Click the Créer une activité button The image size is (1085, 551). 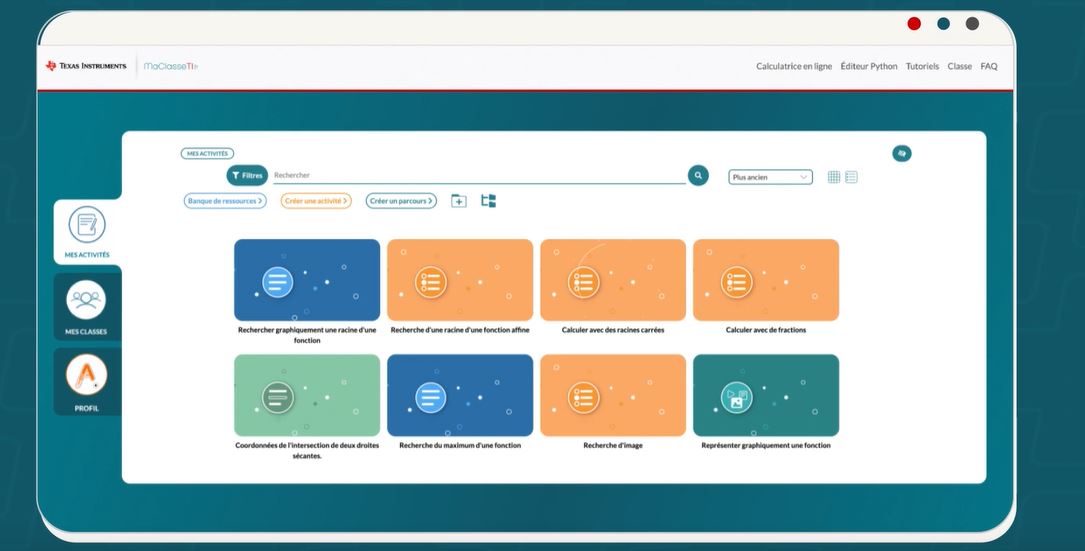pyautogui.click(x=316, y=201)
